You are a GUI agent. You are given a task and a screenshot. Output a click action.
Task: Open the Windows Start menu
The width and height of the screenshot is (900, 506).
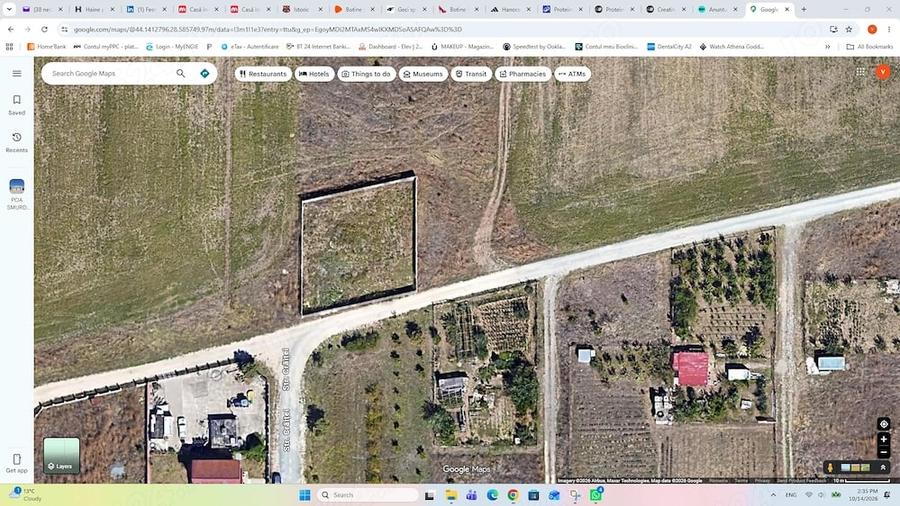[305, 495]
